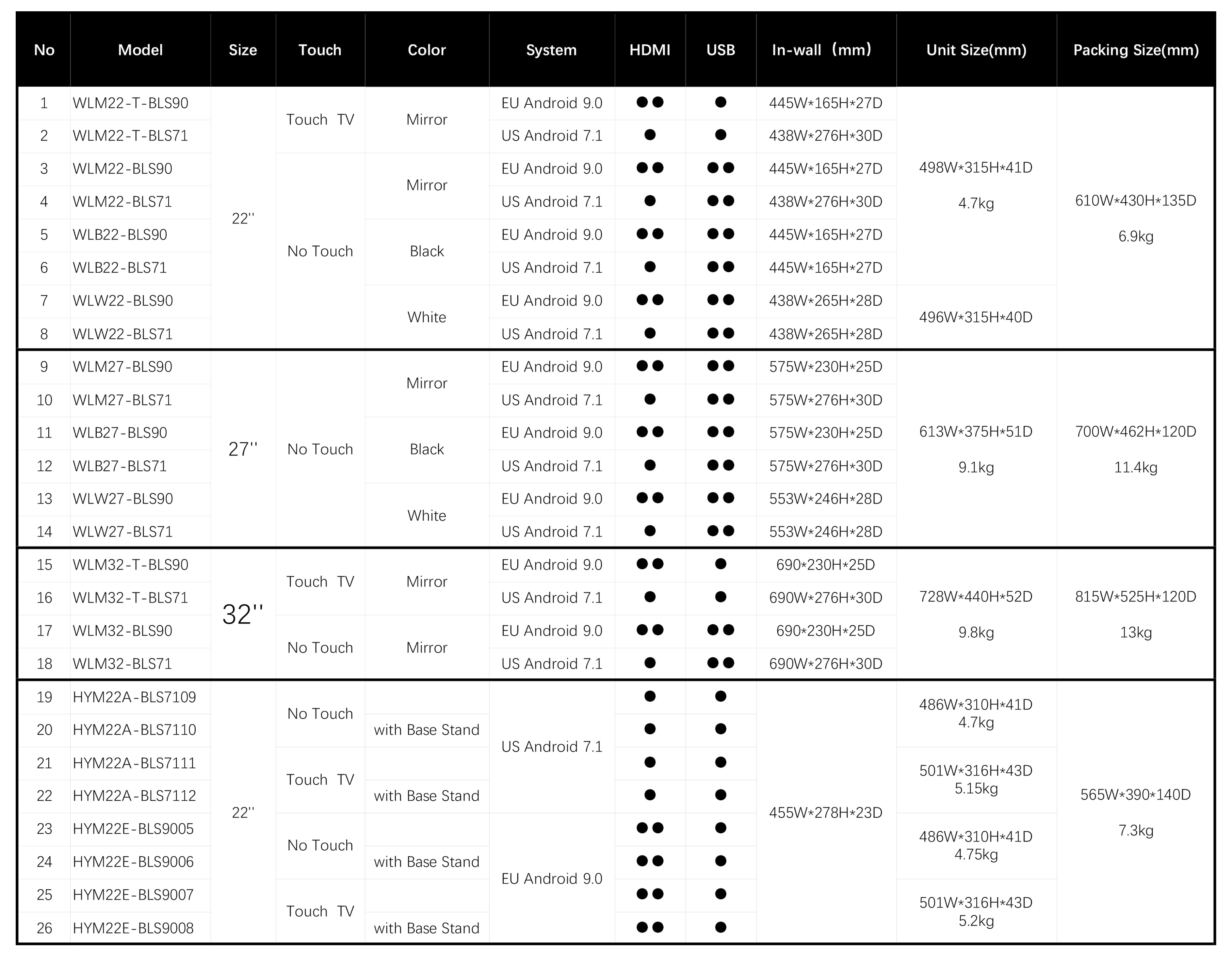Image resolution: width=1232 pixels, height=959 pixels.
Task: Select unit size 496W*315H*40D
Action: 976,317
